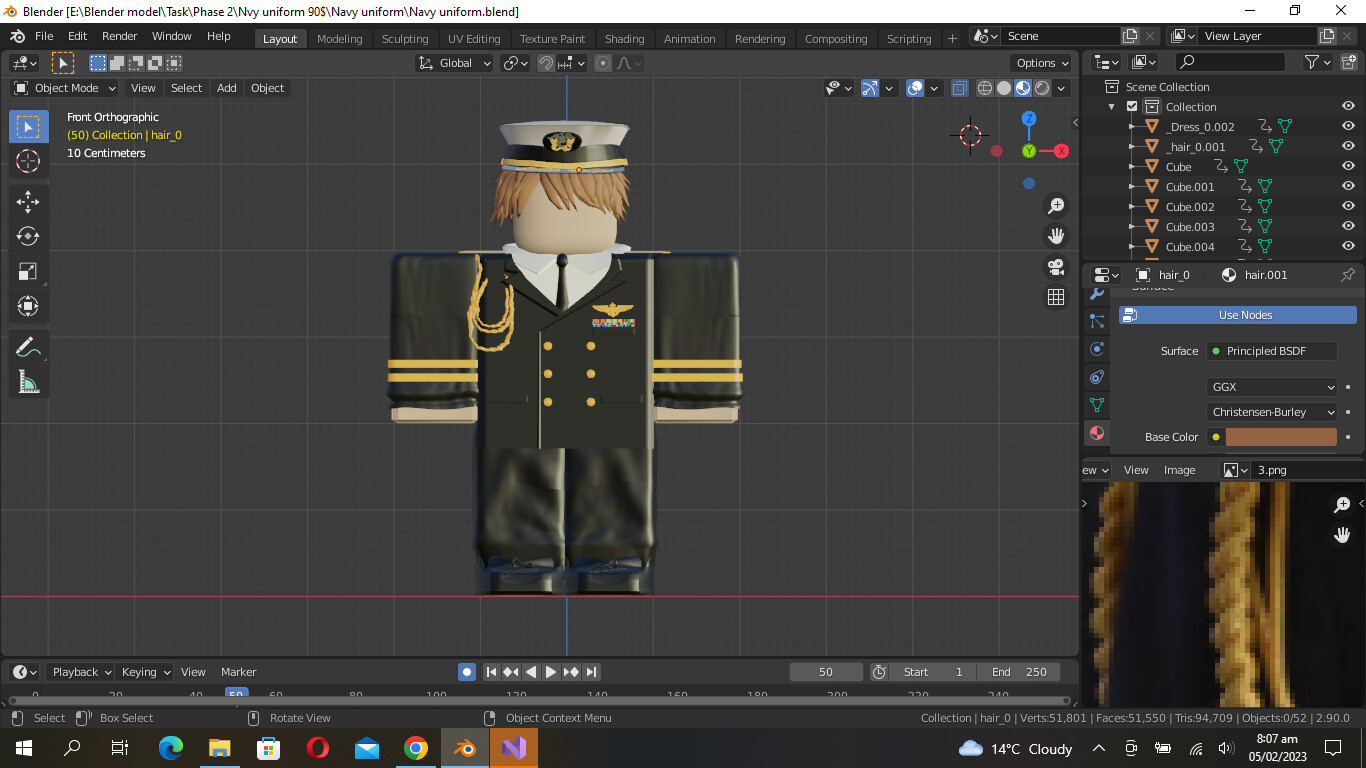The width and height of the screenshot is (1366, 768).
Task: Open the Global transform orientation dropdown
Action: 455,63
